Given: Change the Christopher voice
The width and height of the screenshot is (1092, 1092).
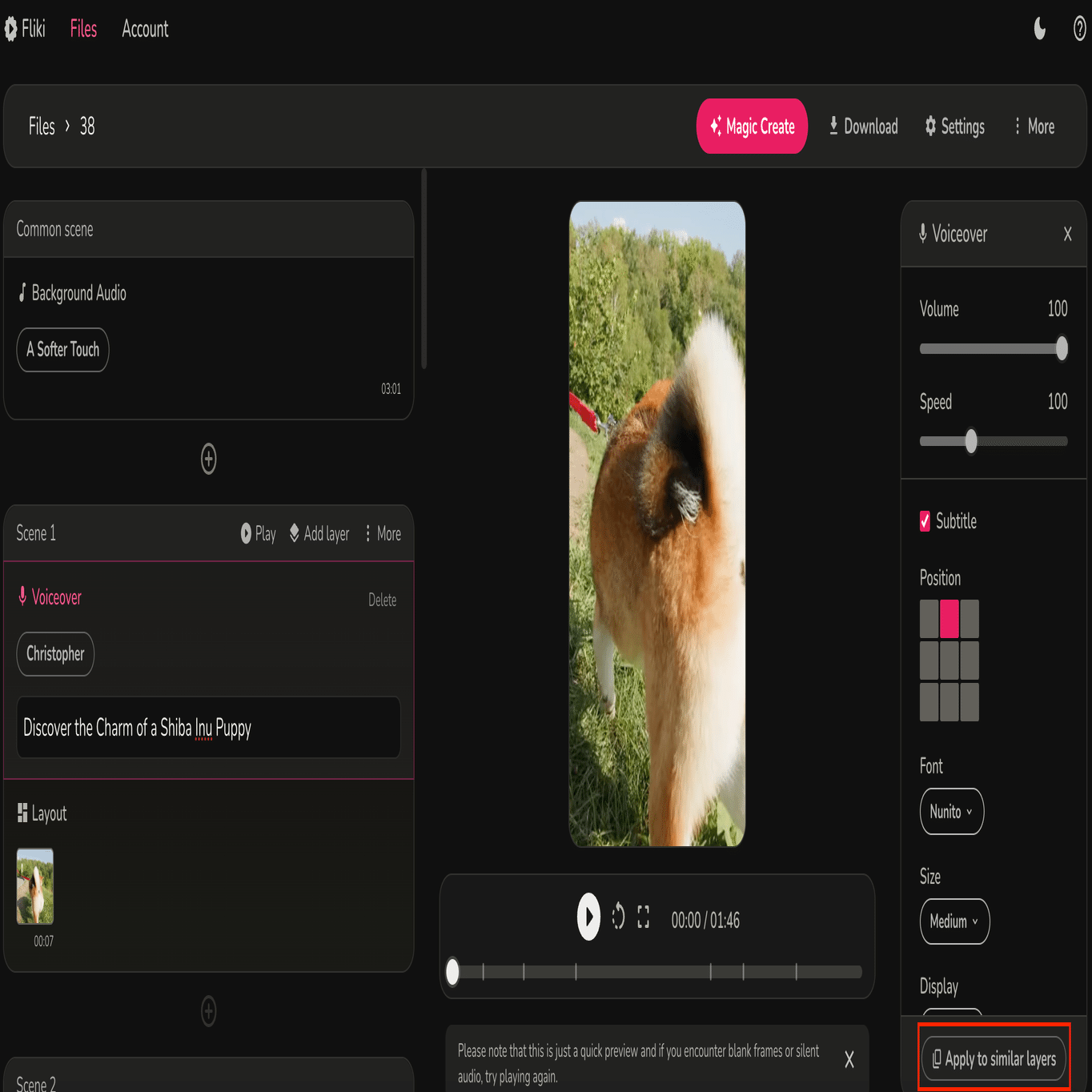Looking at the screenshot, I should tap(55, 654).
